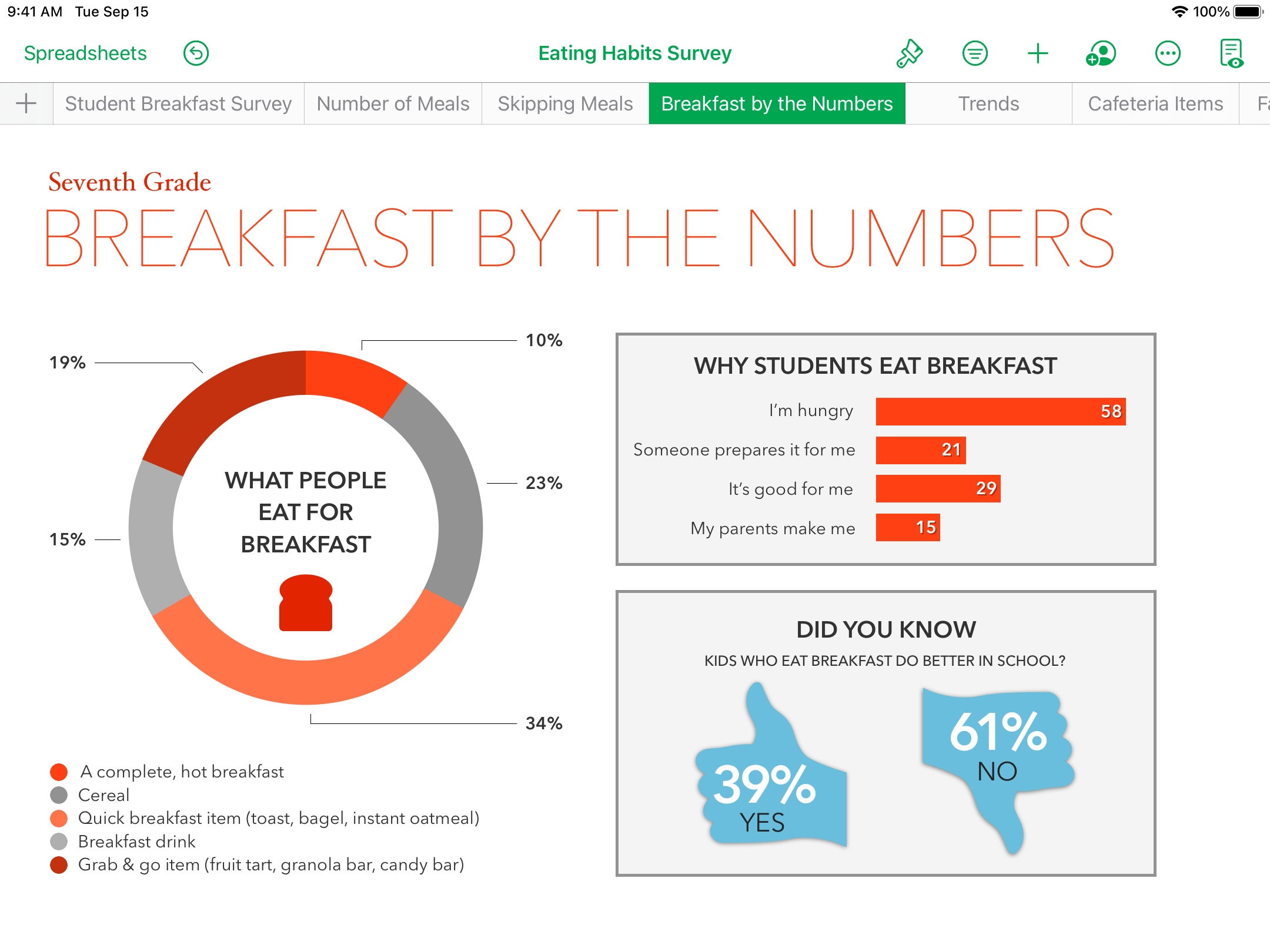
Task: Tap the Insert plus icon
Action: [1038, 53]
